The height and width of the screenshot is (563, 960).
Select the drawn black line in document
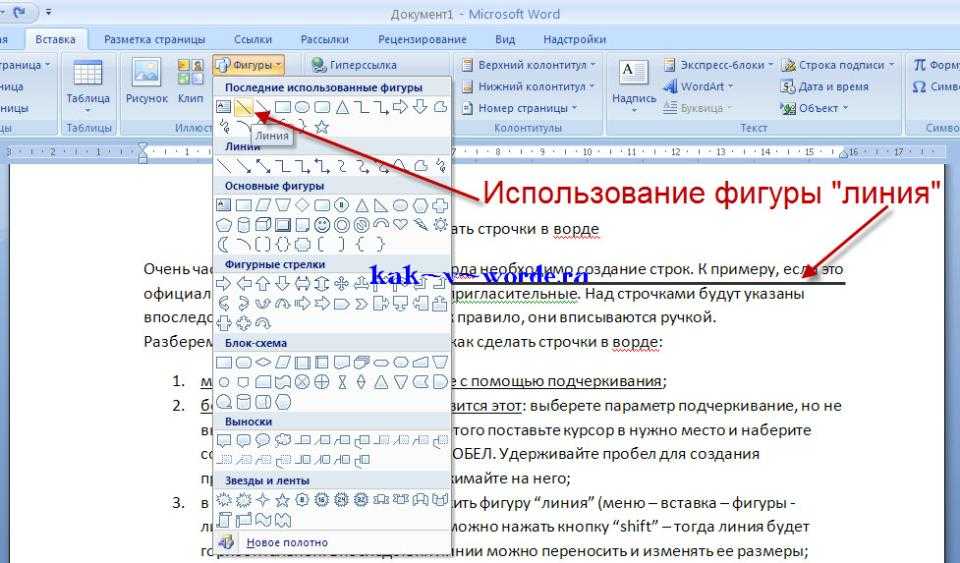coord(649,283)
